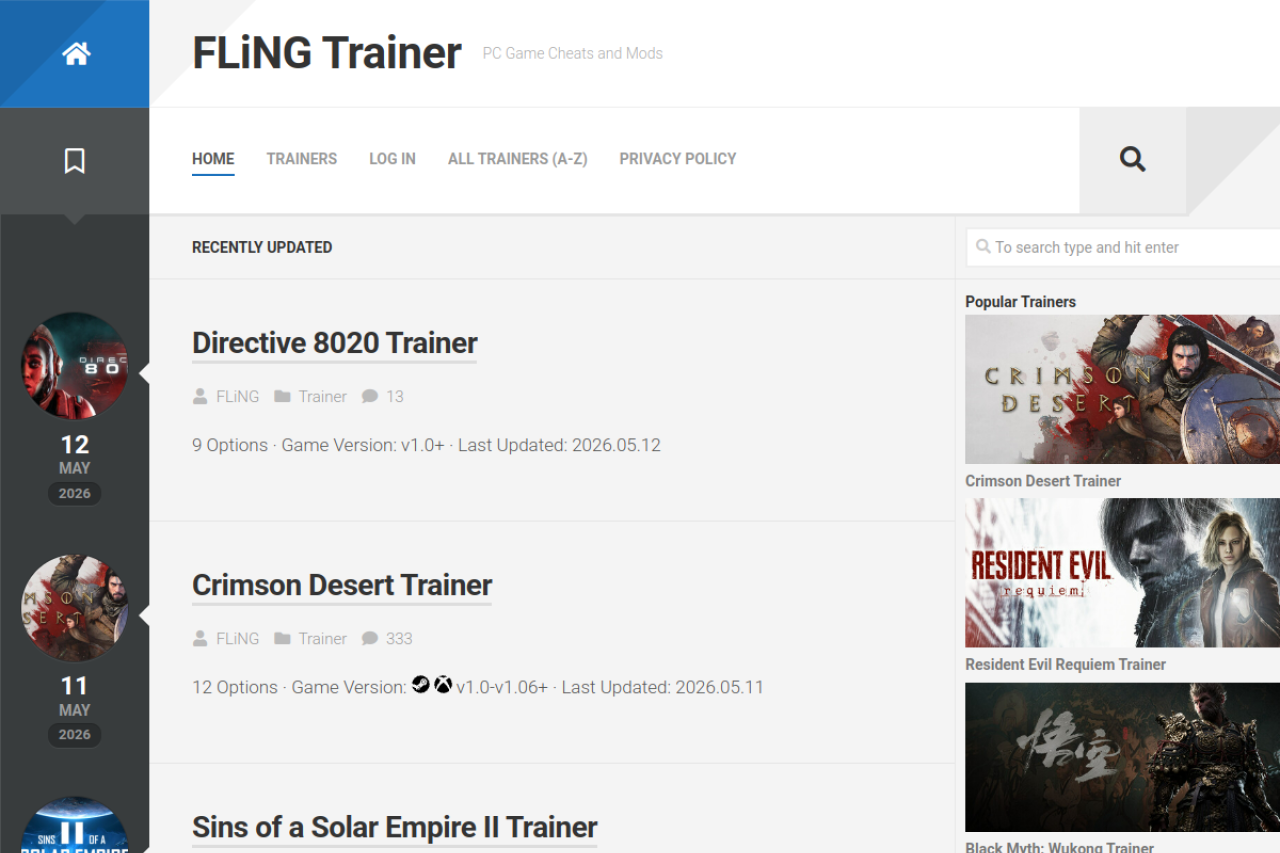Open the search magnifier button

click(x=1132, y=159)
